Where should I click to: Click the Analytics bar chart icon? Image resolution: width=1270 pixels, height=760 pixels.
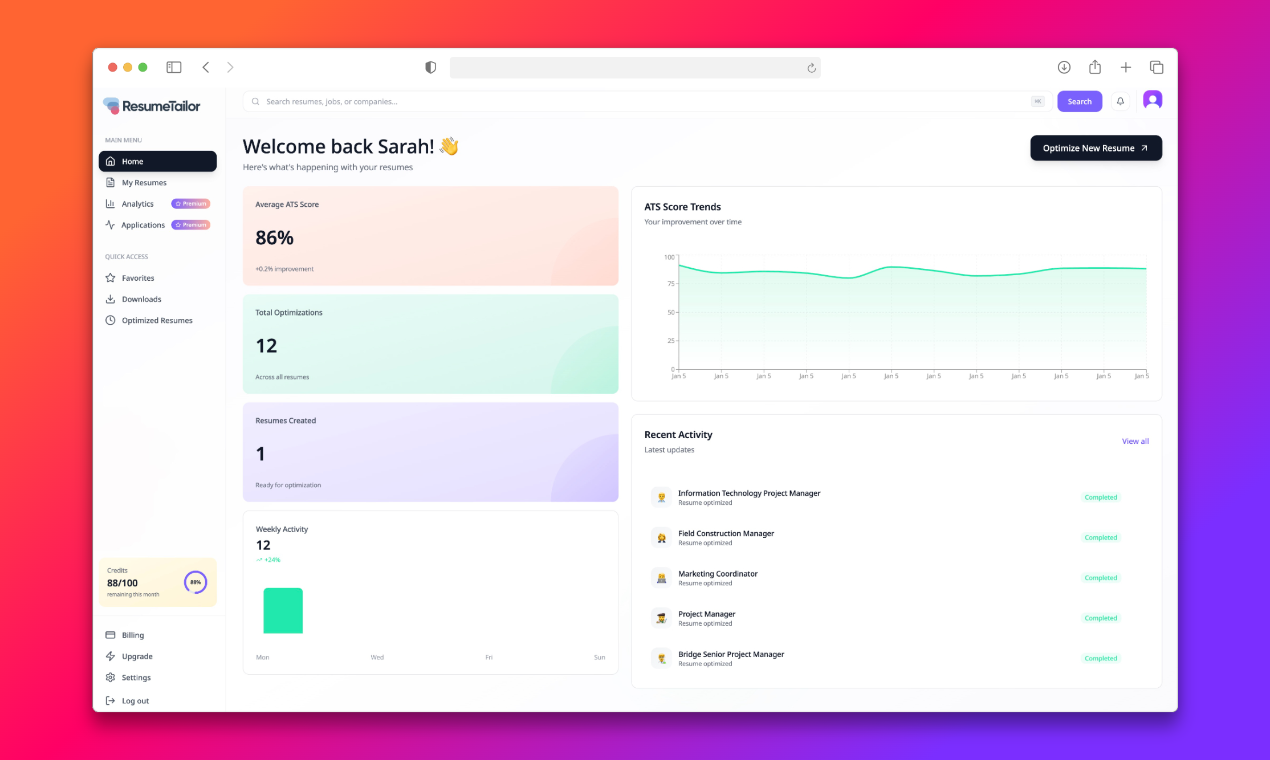[111, 204]
